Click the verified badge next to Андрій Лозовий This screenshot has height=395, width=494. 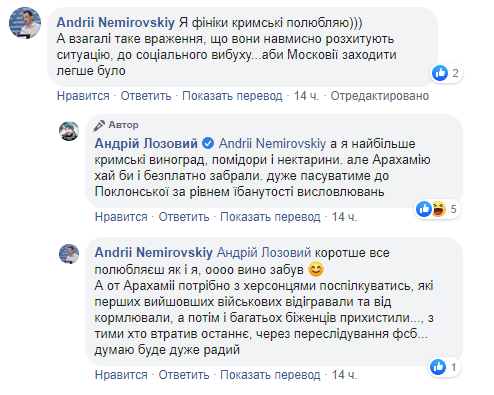(x=208, y=144)
